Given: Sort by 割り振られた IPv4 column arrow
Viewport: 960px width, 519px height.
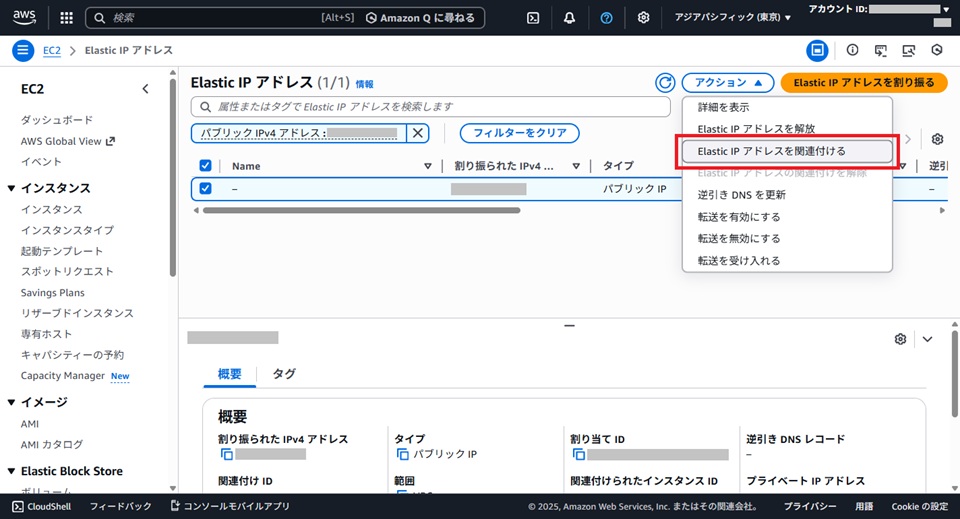Looking at the screenshot, I should 576,166.
